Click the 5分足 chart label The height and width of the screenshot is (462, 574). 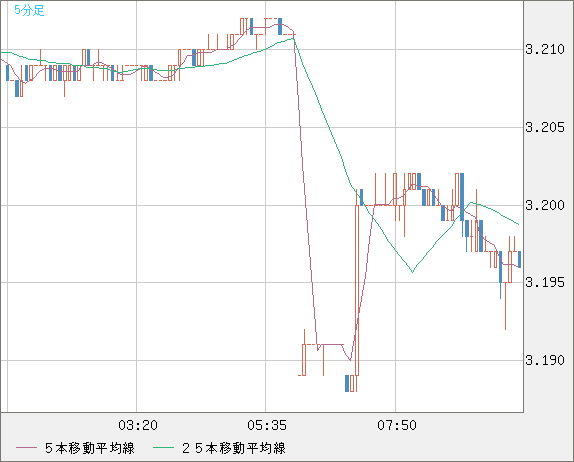(x=29, y=10)
